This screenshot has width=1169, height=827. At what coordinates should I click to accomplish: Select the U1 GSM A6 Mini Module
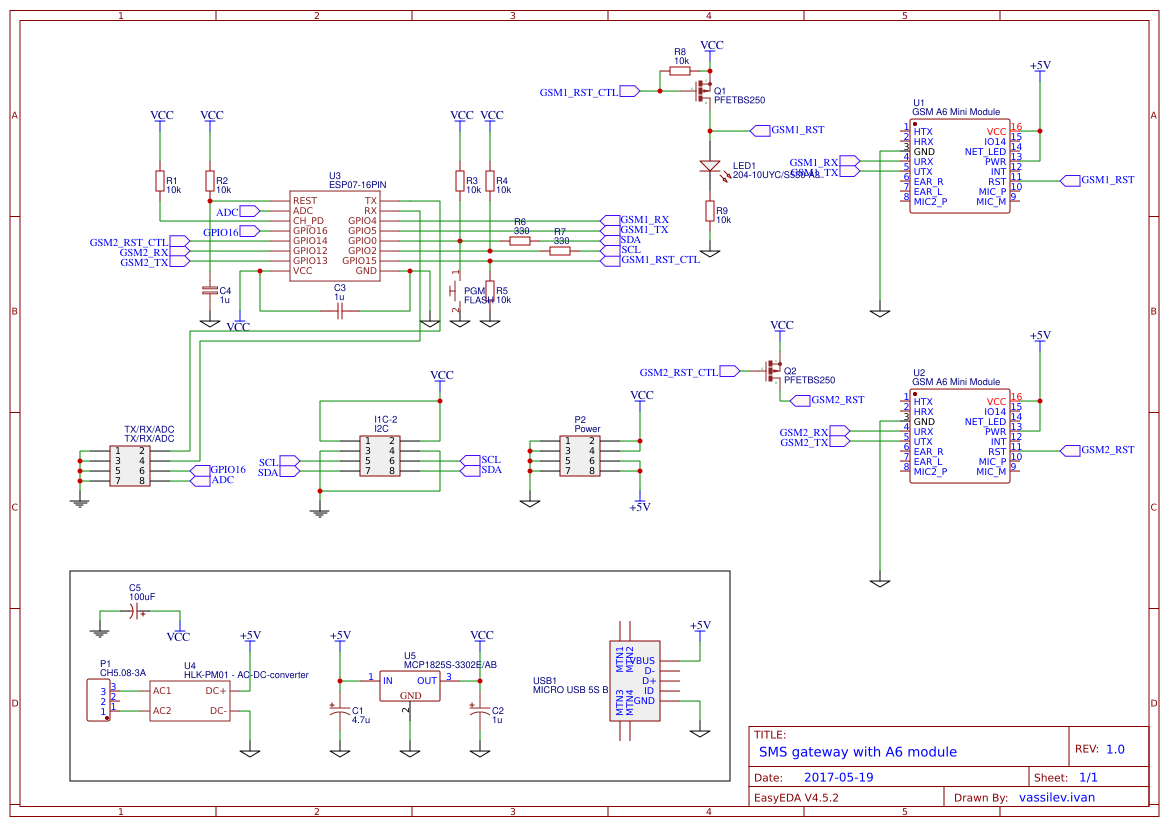click(958, 165)
